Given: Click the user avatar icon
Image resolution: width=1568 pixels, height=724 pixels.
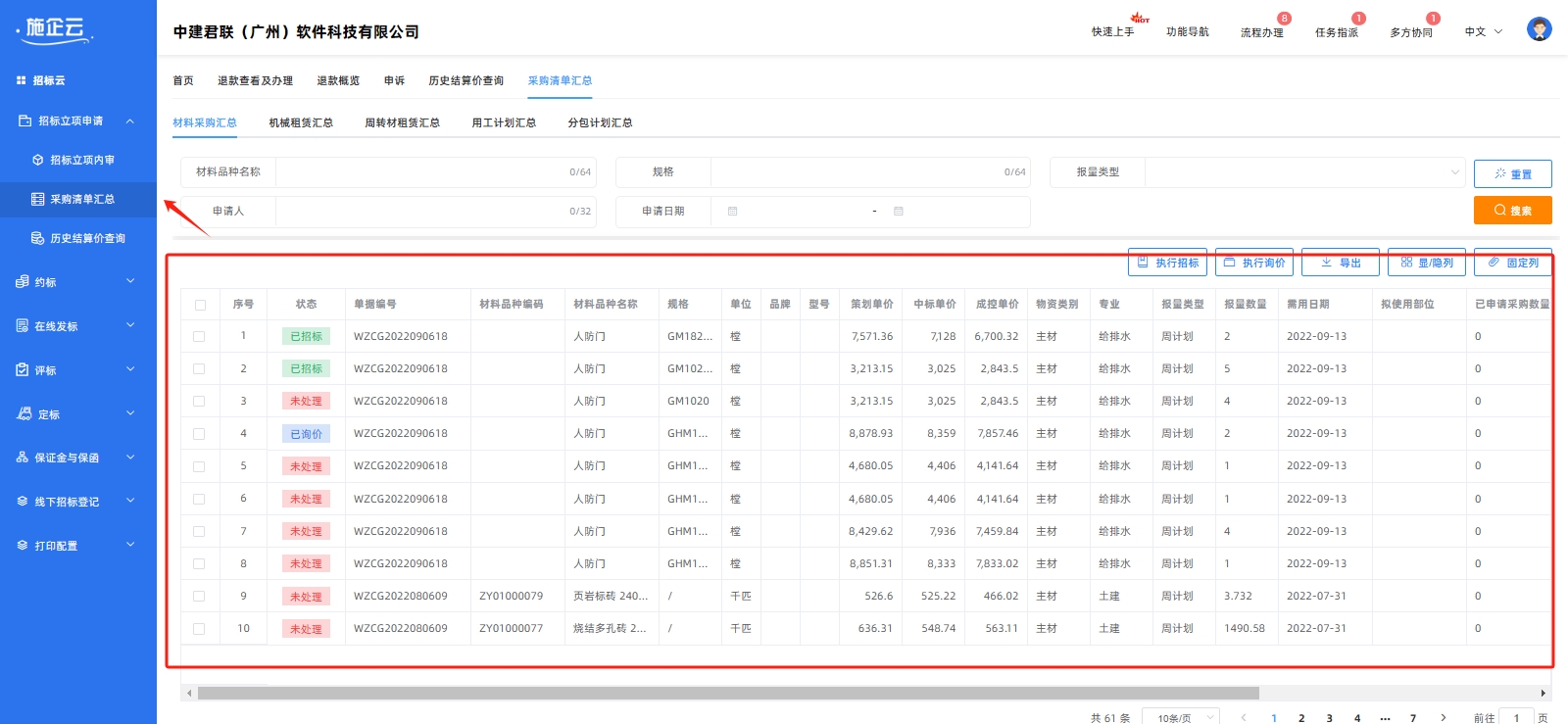Looking at the screenshot, I should (1539, 29).
